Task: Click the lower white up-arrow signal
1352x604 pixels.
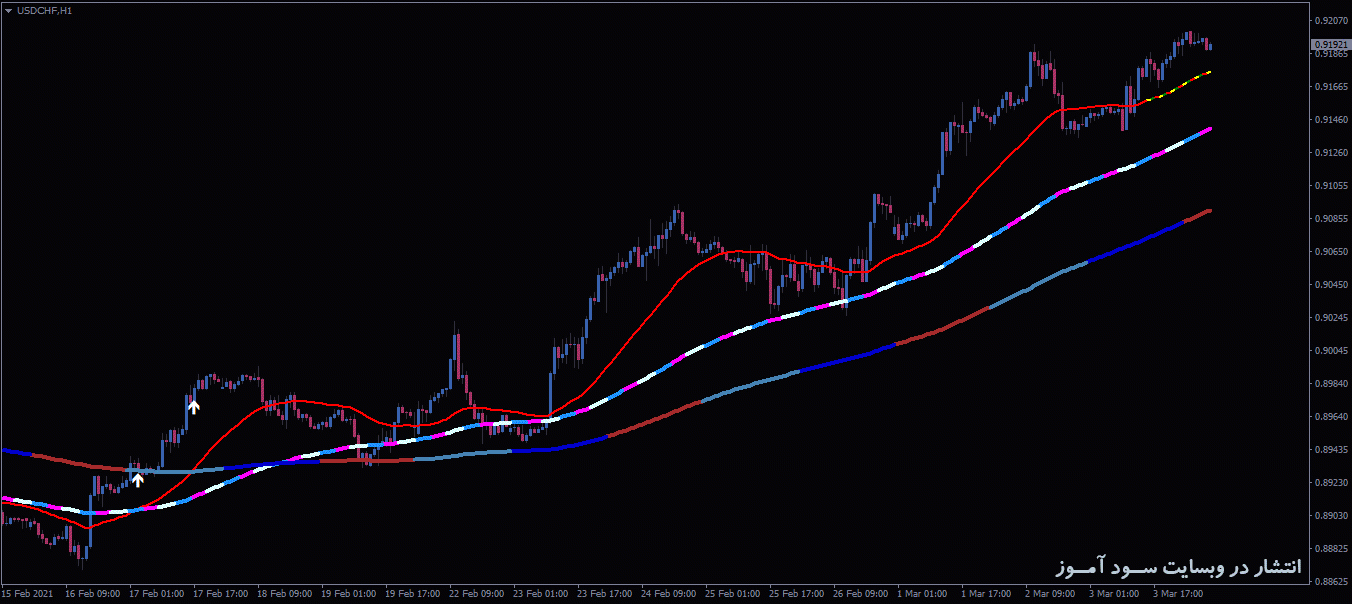Action: [138, 479]
